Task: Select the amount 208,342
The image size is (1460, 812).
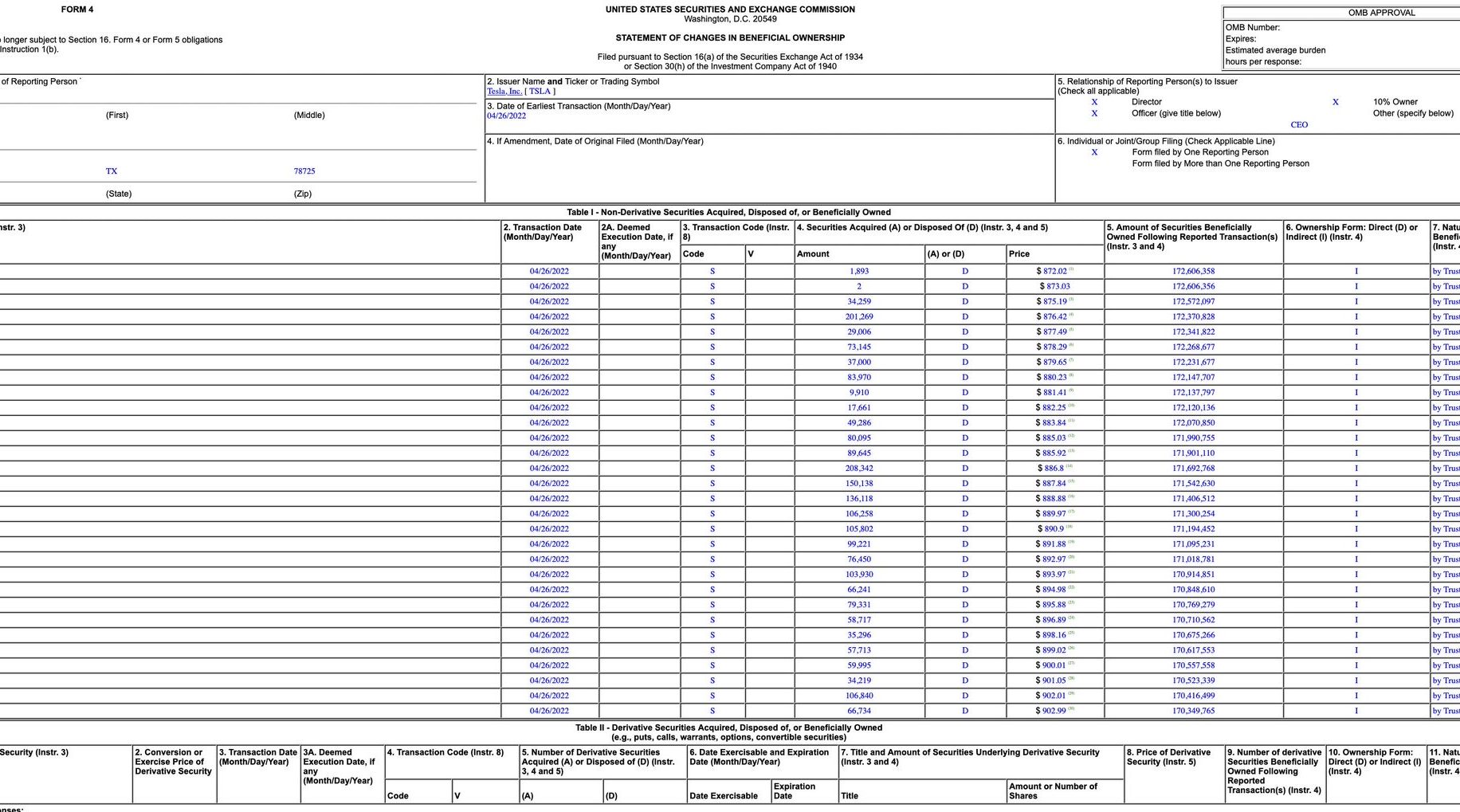Action: point(859,469)
